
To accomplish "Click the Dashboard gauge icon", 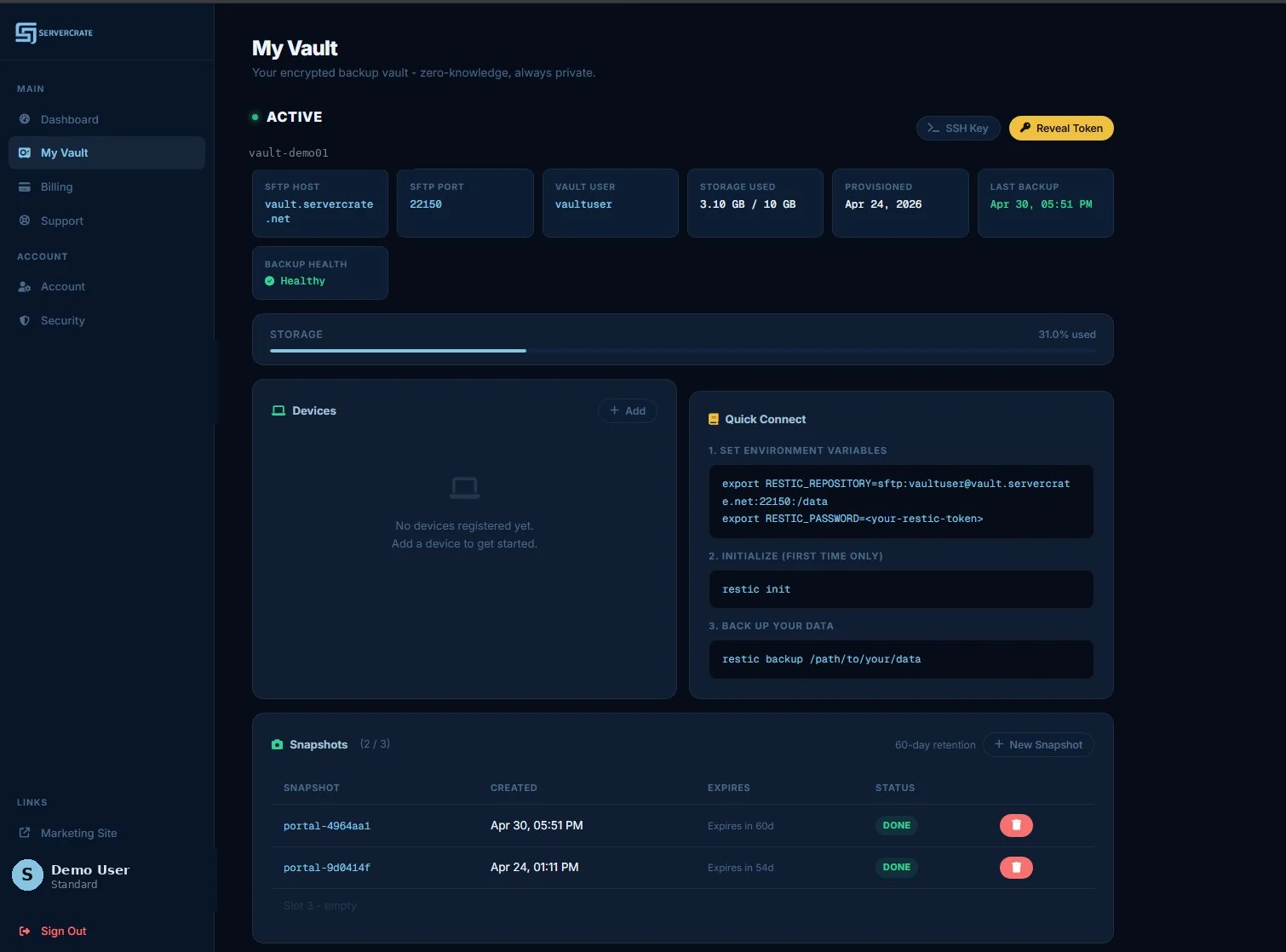I will pyautogui.click(x=25, y=119).
